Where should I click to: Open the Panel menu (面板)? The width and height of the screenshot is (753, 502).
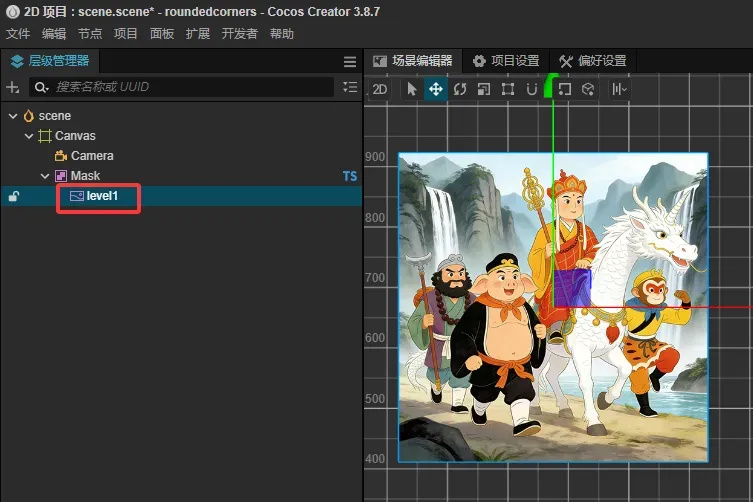coord(162,34)
